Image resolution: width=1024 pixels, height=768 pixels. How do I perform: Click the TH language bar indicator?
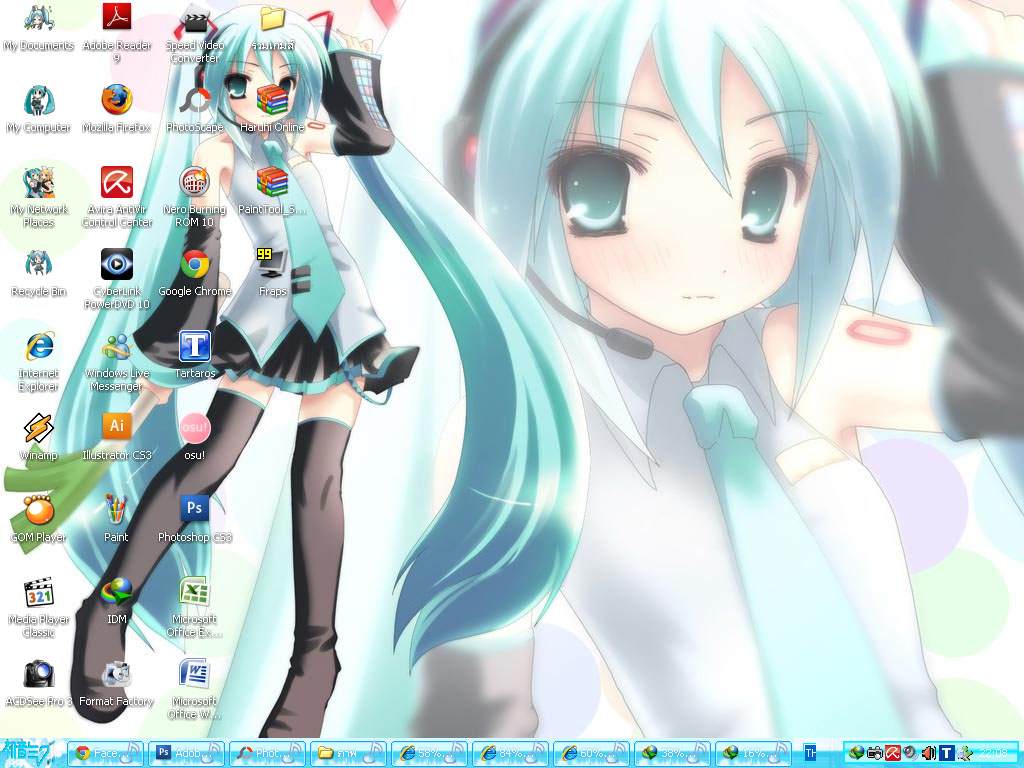810,753
